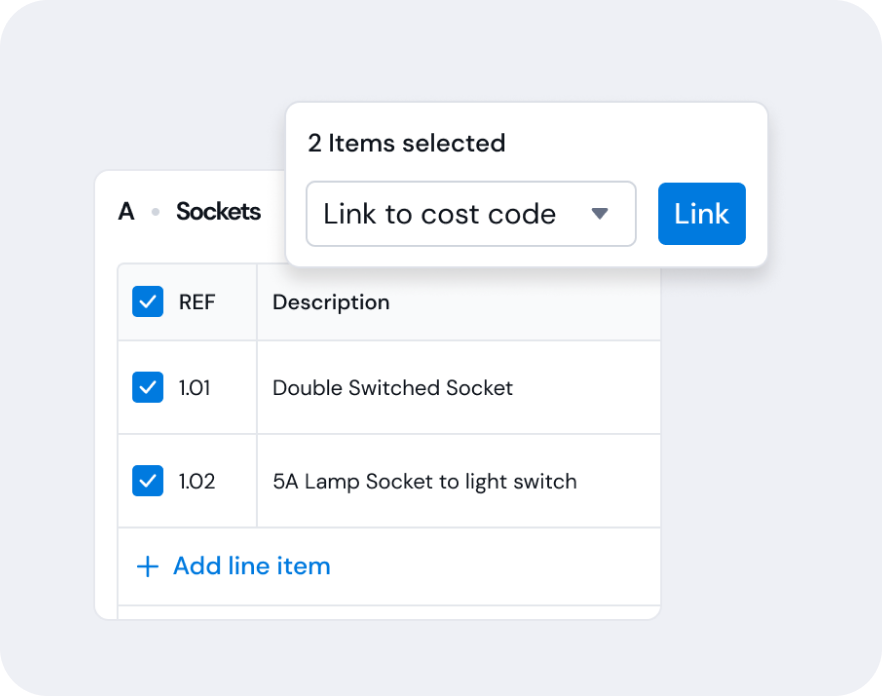This screenshot has width=882, height=696.
Task: Select the Double Switched Socket description cell
Action: pos(458,387)
